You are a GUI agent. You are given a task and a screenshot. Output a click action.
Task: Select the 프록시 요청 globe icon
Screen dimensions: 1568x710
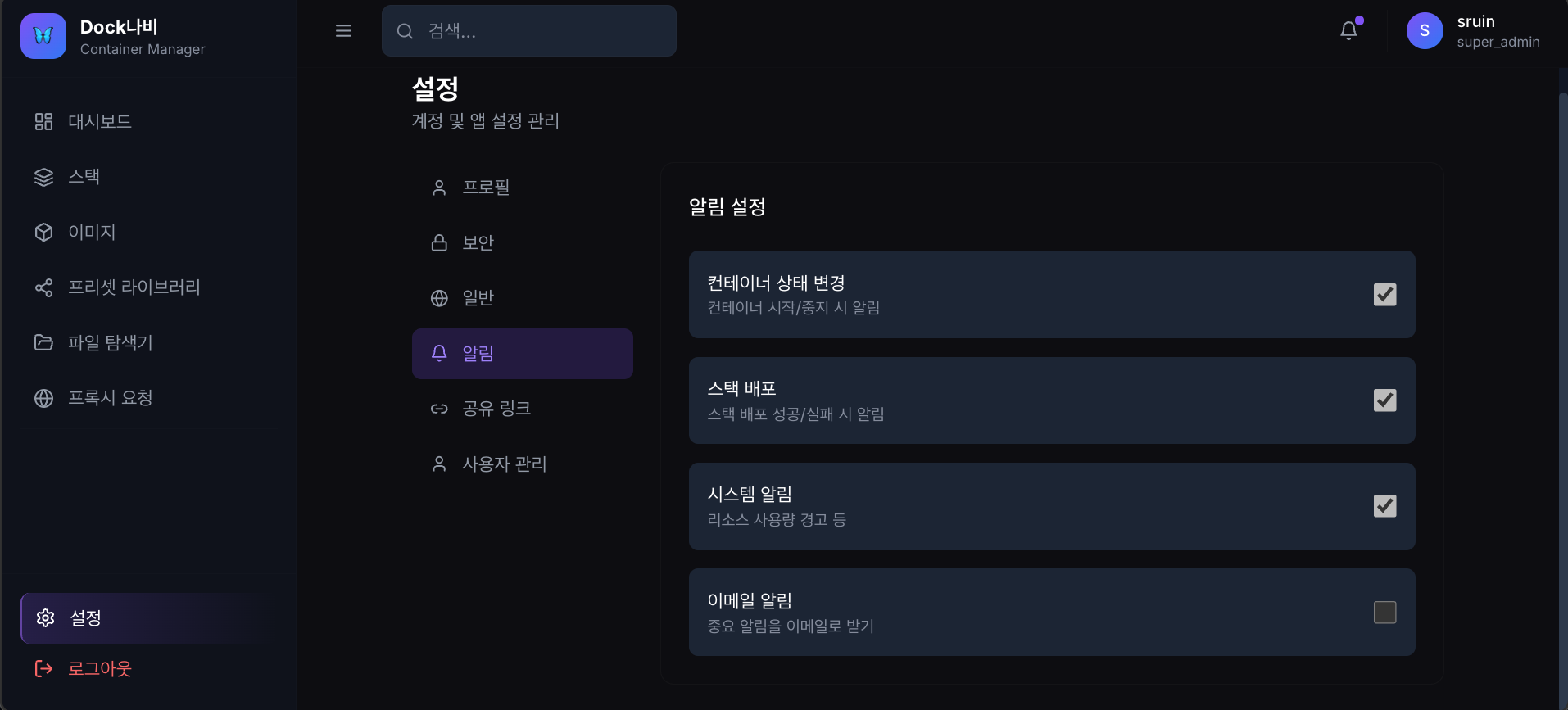(x=43, y=398)
